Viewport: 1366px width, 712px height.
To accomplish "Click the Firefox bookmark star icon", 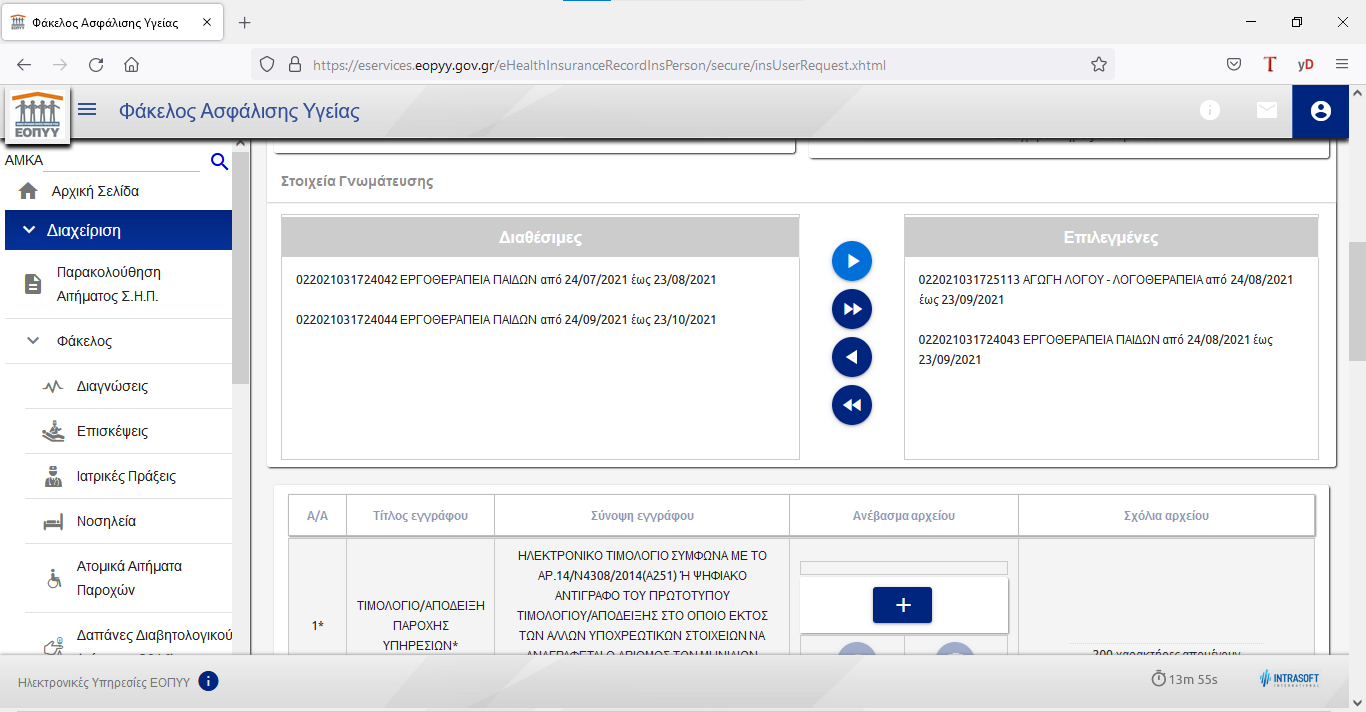I will [1099, 65].
